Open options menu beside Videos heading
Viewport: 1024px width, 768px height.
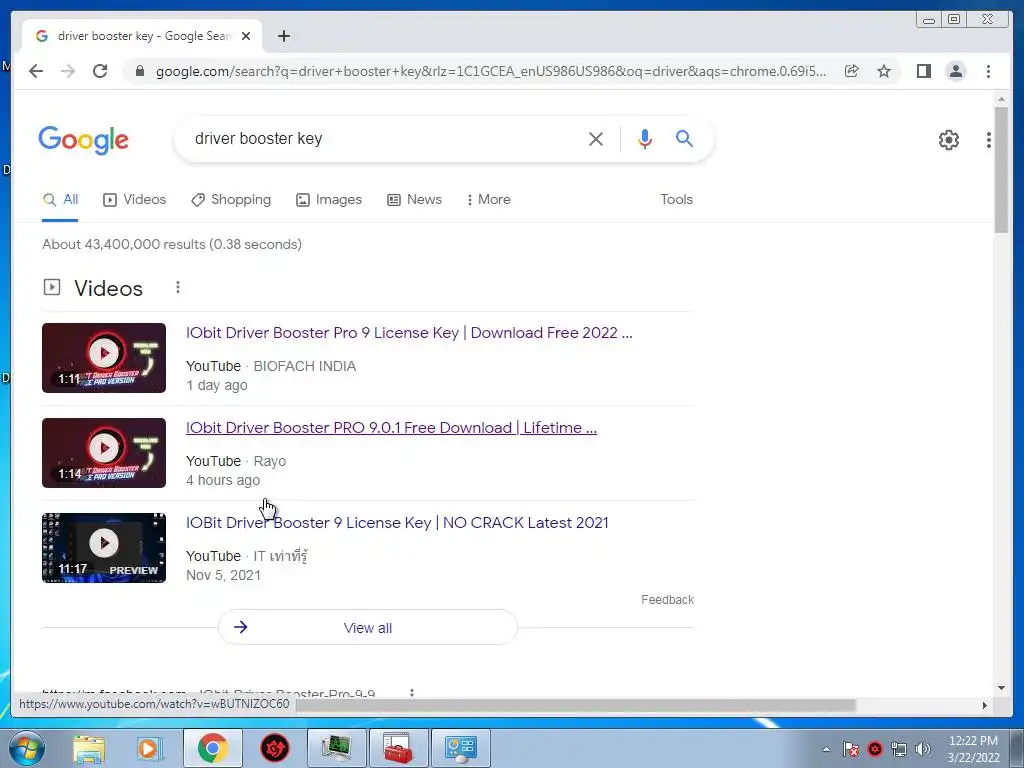(x=178, y=287)
